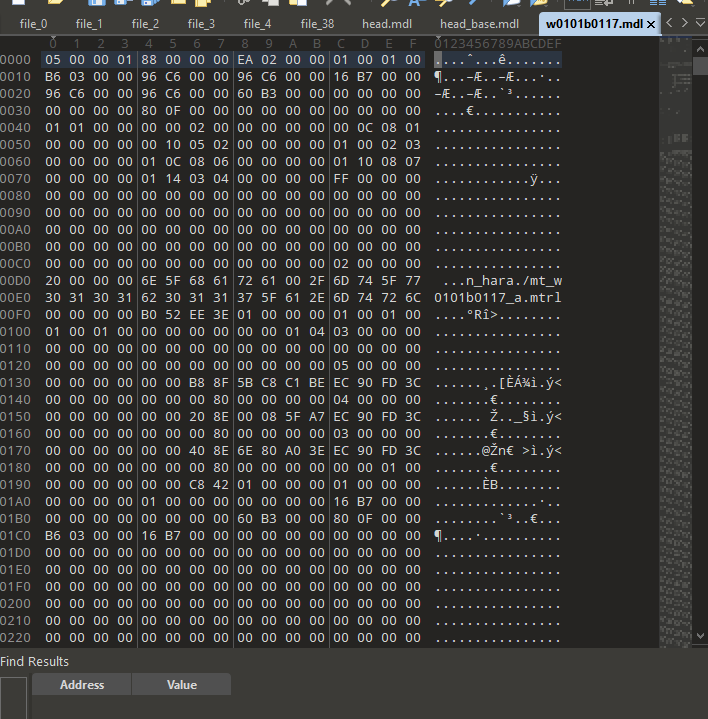Close the w0101b0117.mdl tab
Viewport: 708px width, 719px height.
point(651,24)
